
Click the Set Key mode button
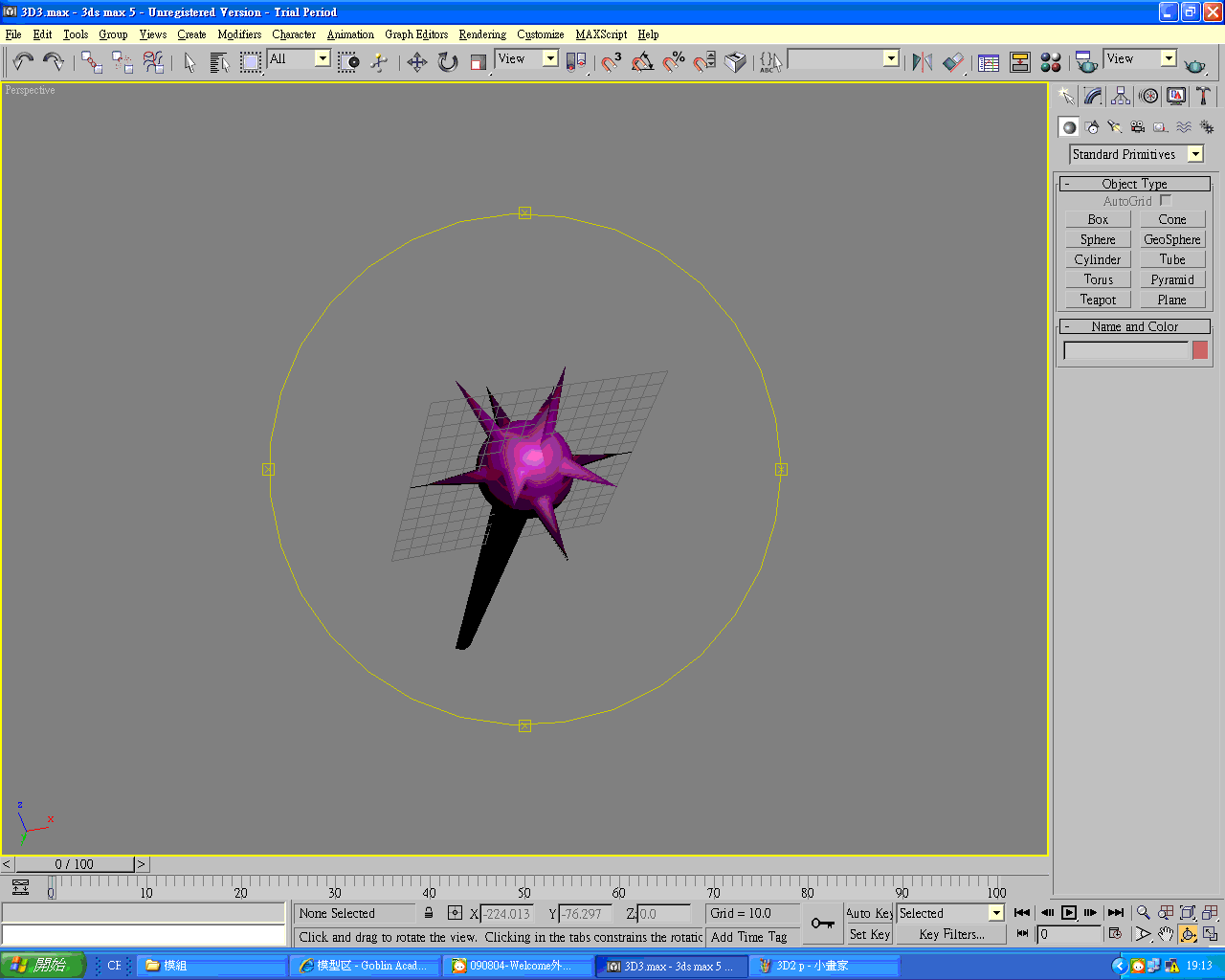[x=869, y=934]
